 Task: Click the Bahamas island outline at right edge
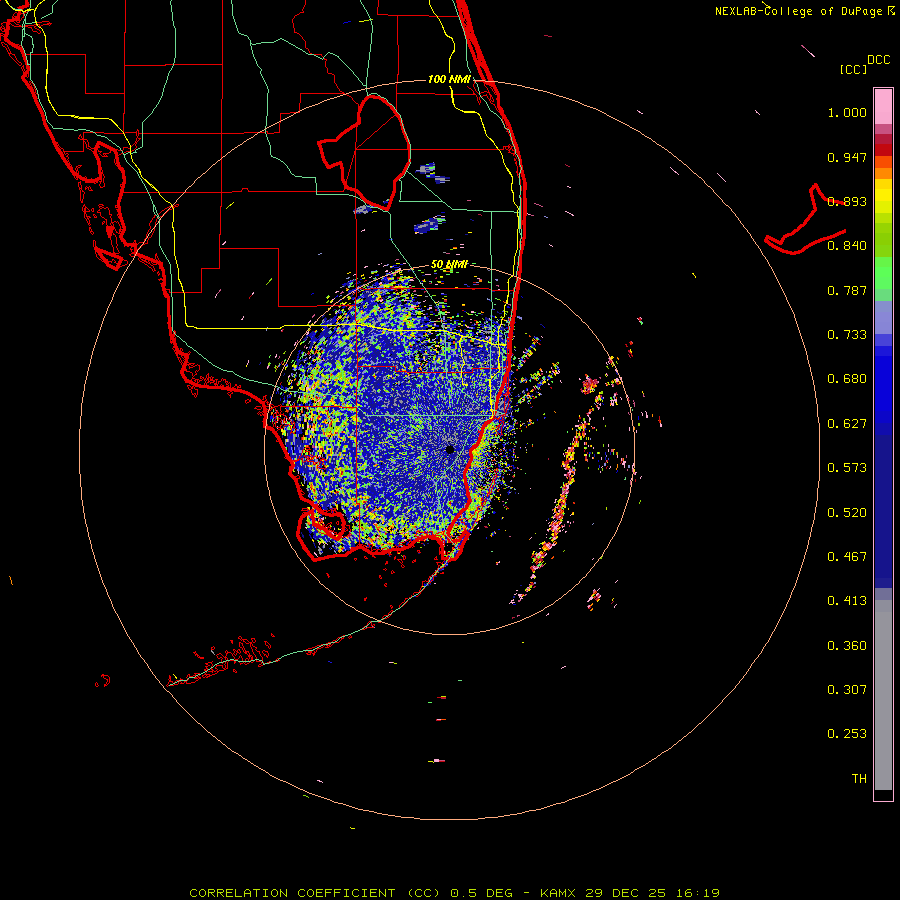(806, 220)
